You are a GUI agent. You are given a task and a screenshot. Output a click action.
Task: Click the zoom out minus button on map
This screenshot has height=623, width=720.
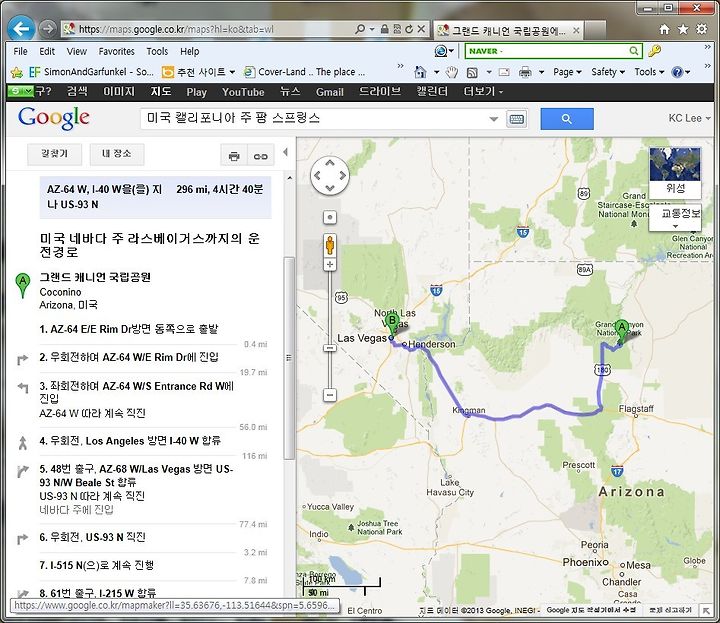tap(330, 395)
